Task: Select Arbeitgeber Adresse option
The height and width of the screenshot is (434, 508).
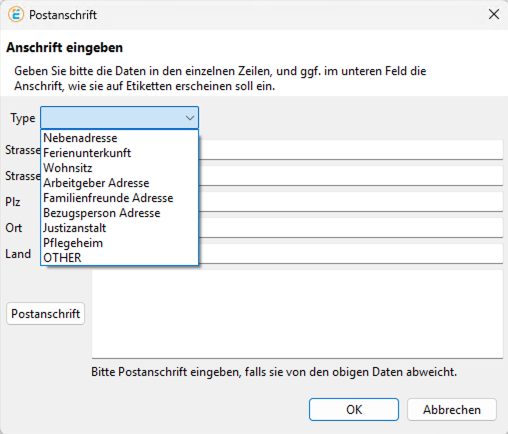Action: [96, 183]
